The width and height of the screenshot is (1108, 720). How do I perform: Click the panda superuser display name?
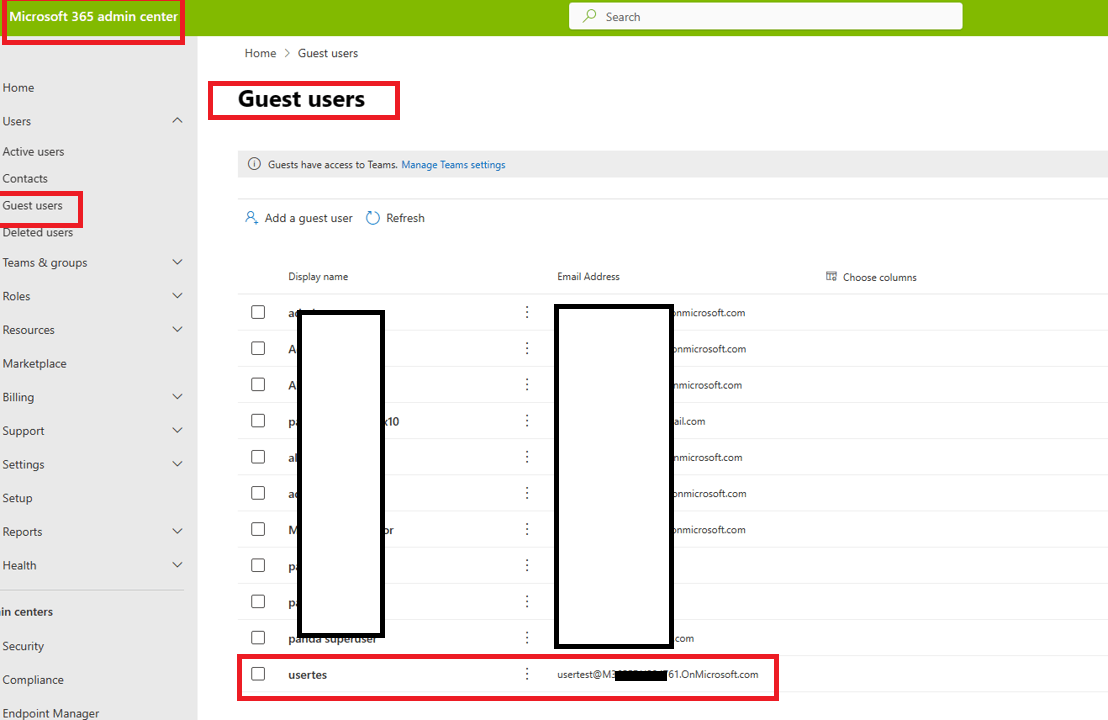point(332,639)
